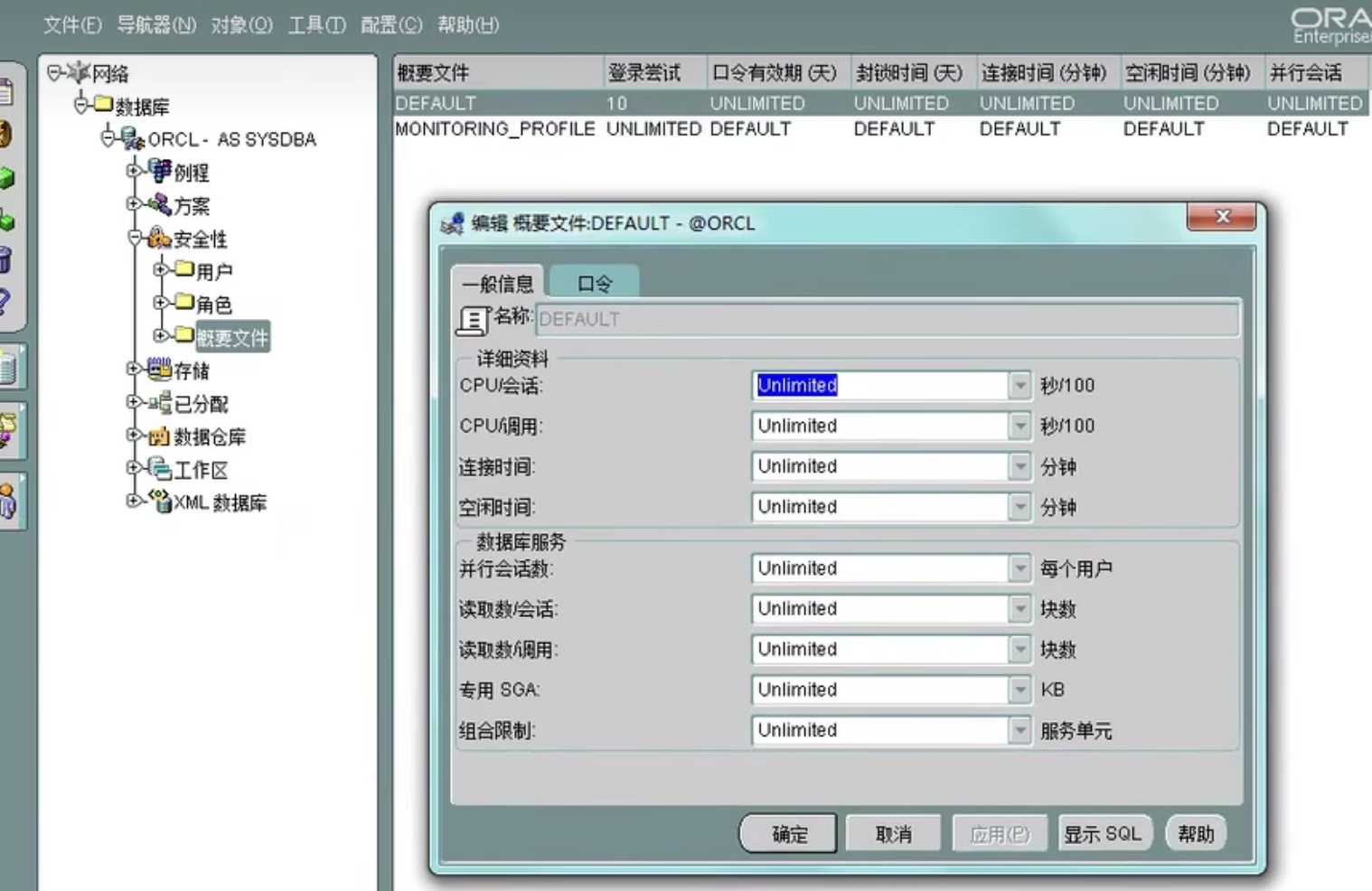Screen dimensions: 1372x891
Task: Expand the 用户 folder node
Action: click(160, 268)
